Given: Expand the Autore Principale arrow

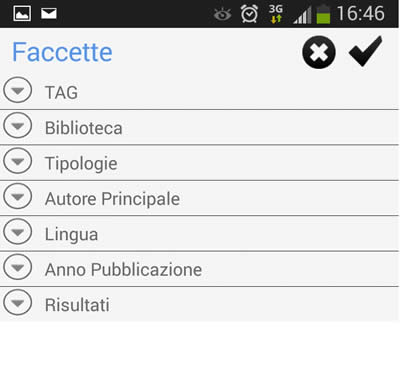Looking at the screenshot, I should pyautogui.click(x=18, y=196).
